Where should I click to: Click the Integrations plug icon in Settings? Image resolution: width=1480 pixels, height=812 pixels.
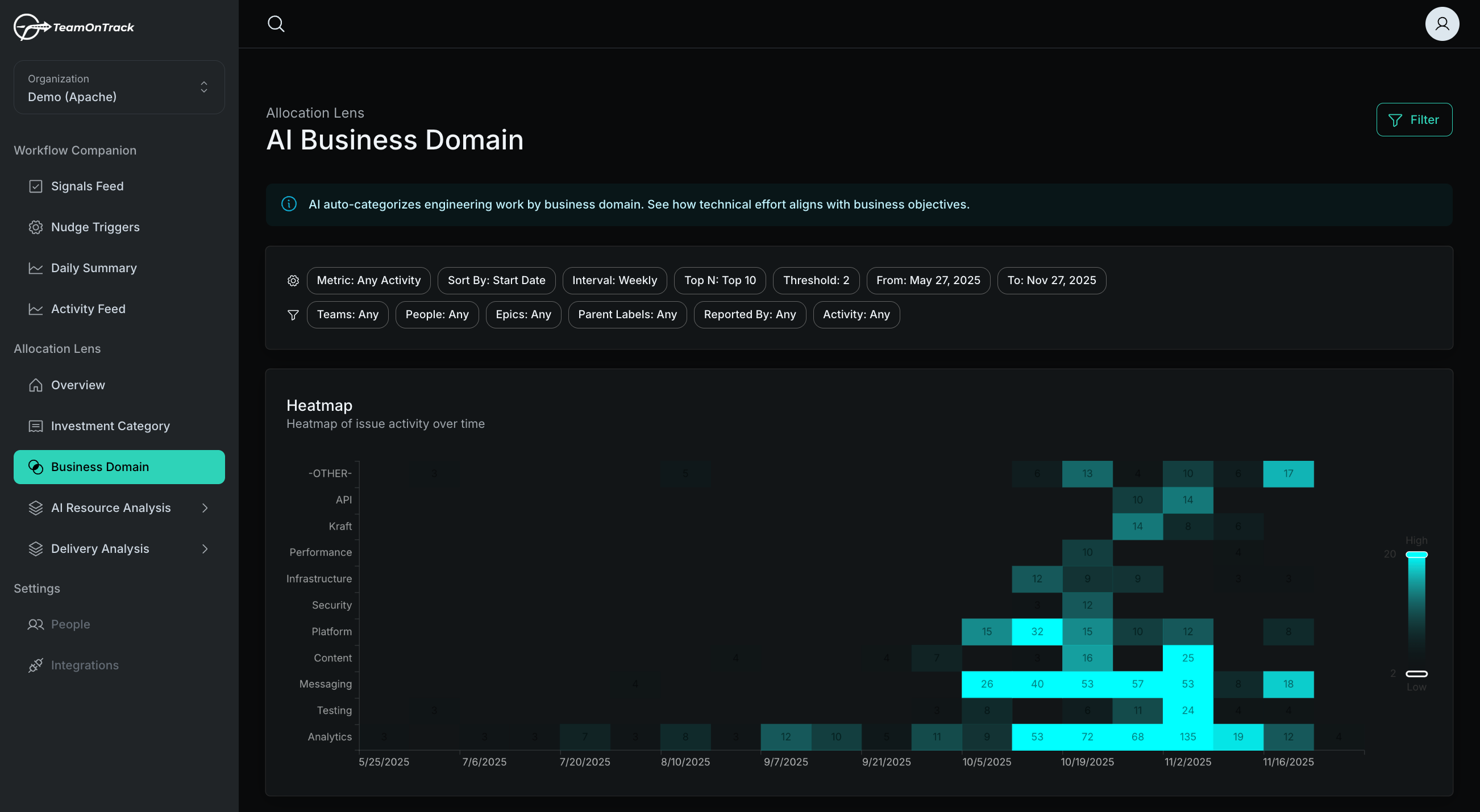point(36,664)
